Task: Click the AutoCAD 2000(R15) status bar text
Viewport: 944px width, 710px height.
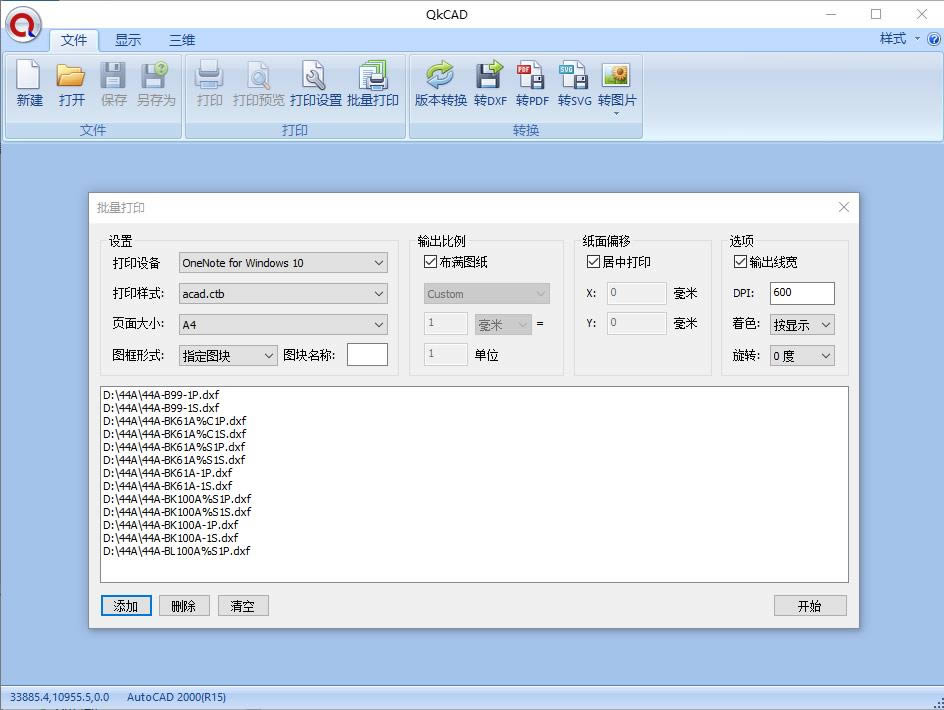Action: click(x=176, y=697)
